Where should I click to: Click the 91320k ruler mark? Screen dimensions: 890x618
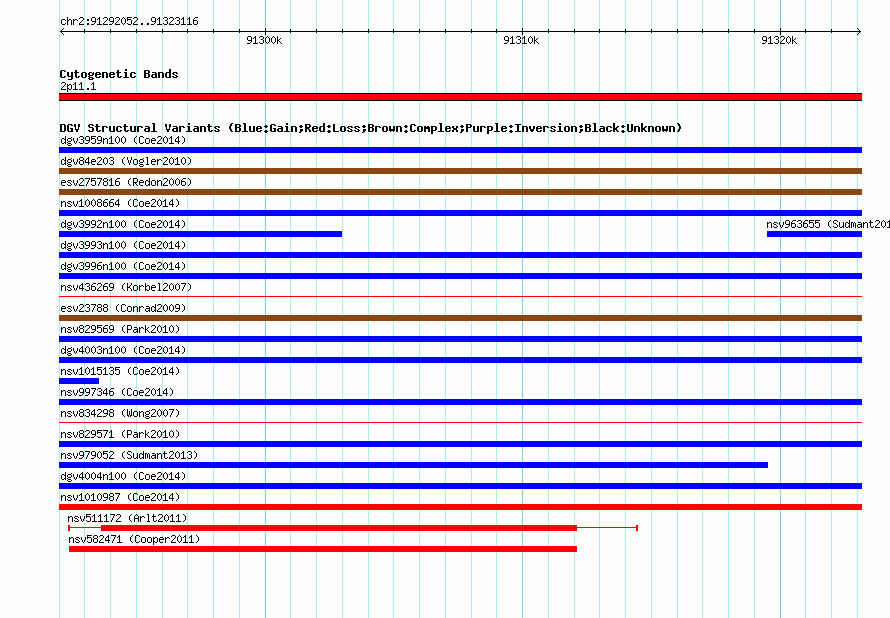pyautogui.click(x=779, y=40)
